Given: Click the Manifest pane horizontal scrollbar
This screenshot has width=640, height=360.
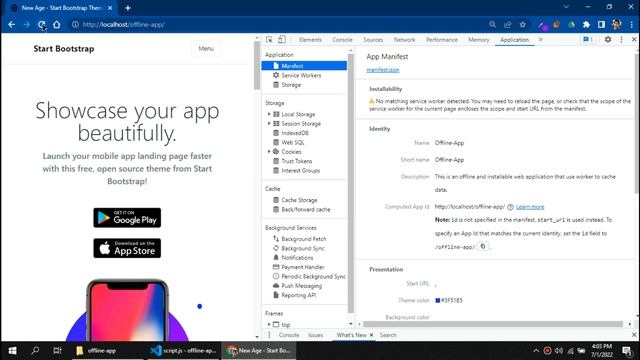Looking at the screenshot, I should coord(493,324).
